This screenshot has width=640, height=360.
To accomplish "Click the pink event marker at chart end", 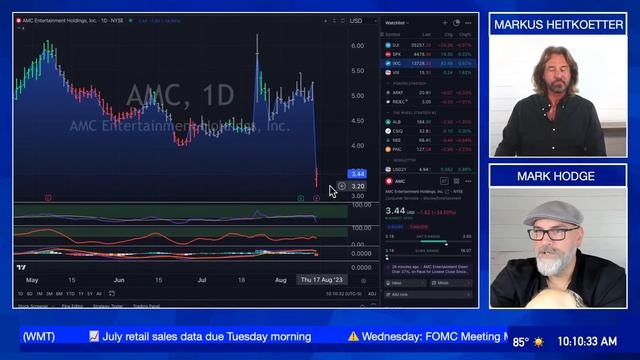I will pyautogui.click(x=316, y=198).
